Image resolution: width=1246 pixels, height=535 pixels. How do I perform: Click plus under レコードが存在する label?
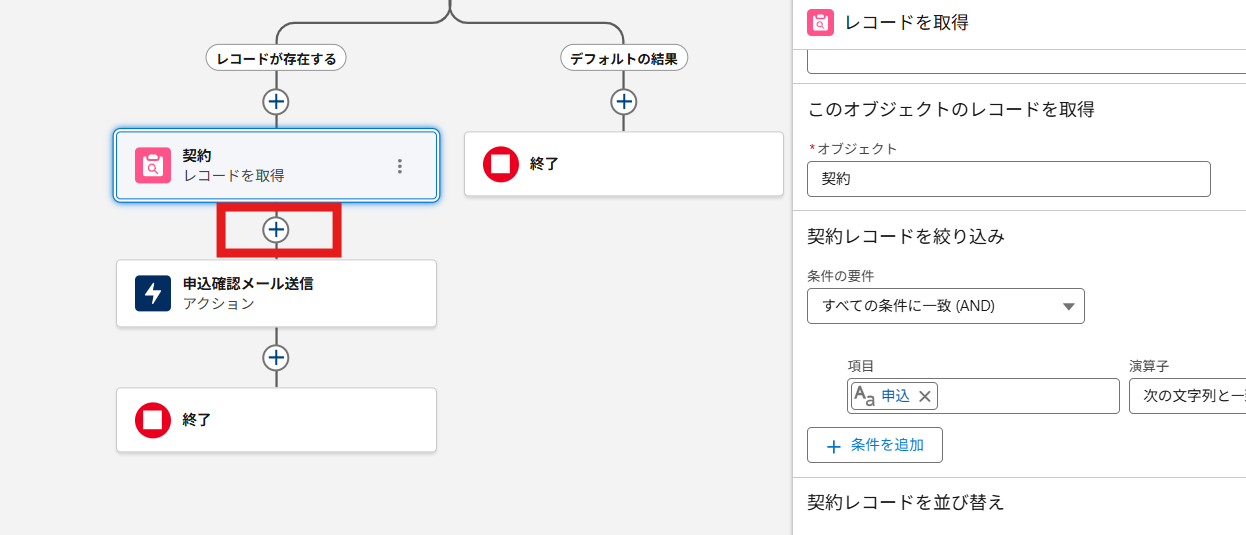276,101
